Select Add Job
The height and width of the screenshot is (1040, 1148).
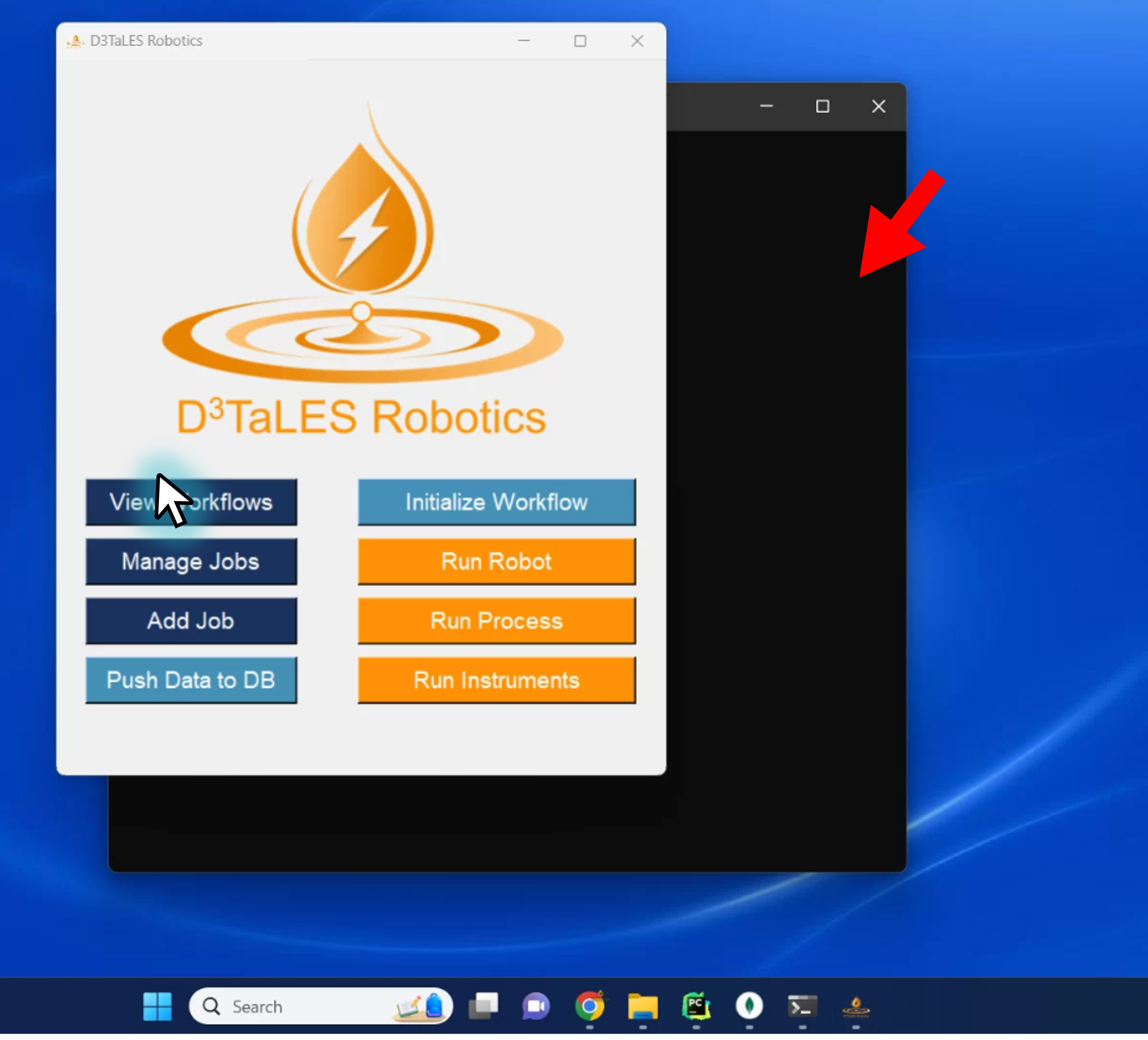191,621
